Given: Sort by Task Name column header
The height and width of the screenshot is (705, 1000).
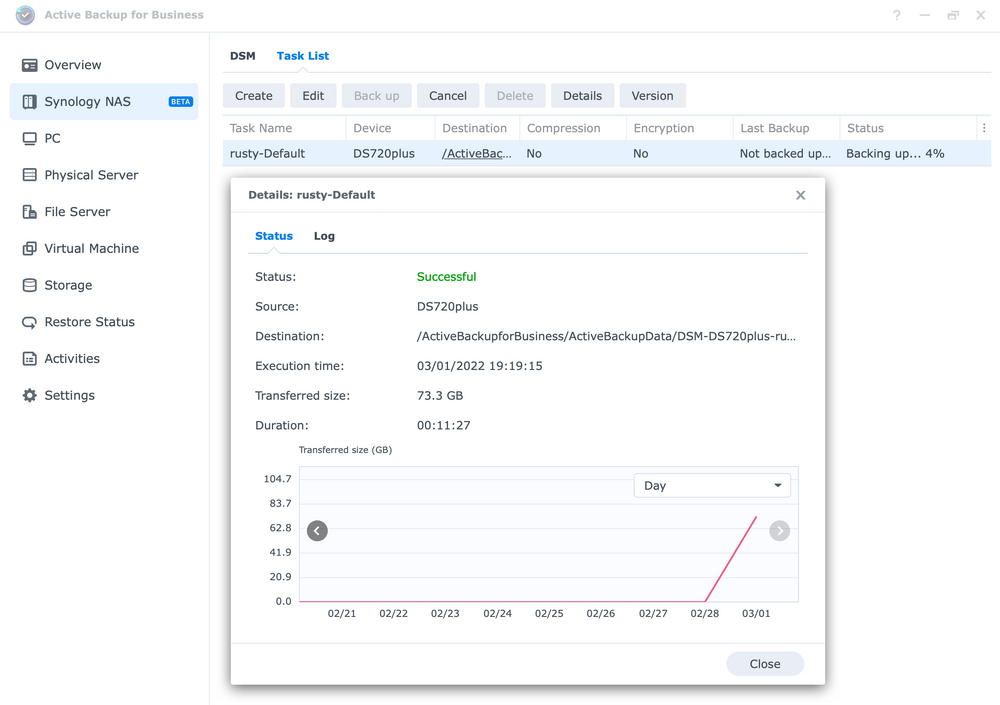Looking at the screenshot, I should pos(284,128).
